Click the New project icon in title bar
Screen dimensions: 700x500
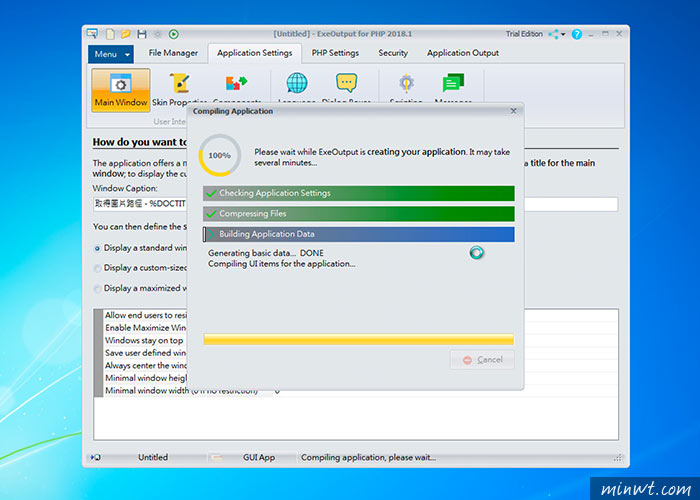(110, 34)
